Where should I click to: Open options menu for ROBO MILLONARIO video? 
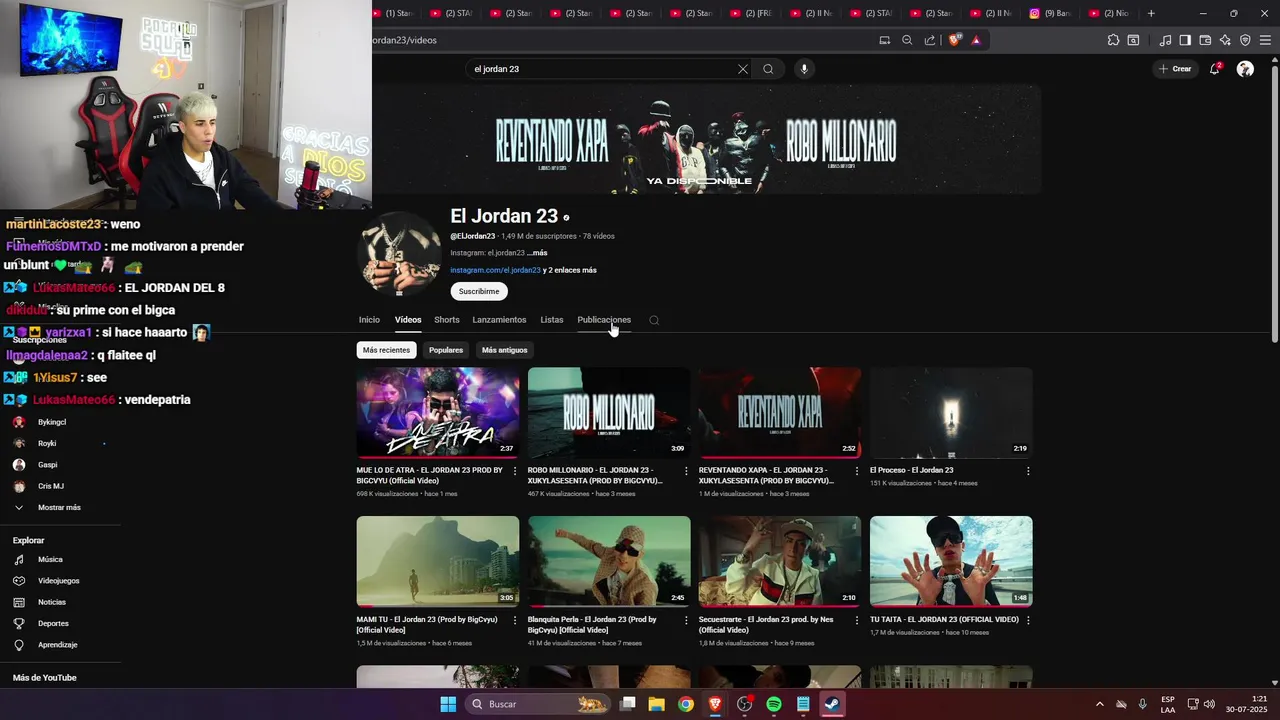point(686,470)
